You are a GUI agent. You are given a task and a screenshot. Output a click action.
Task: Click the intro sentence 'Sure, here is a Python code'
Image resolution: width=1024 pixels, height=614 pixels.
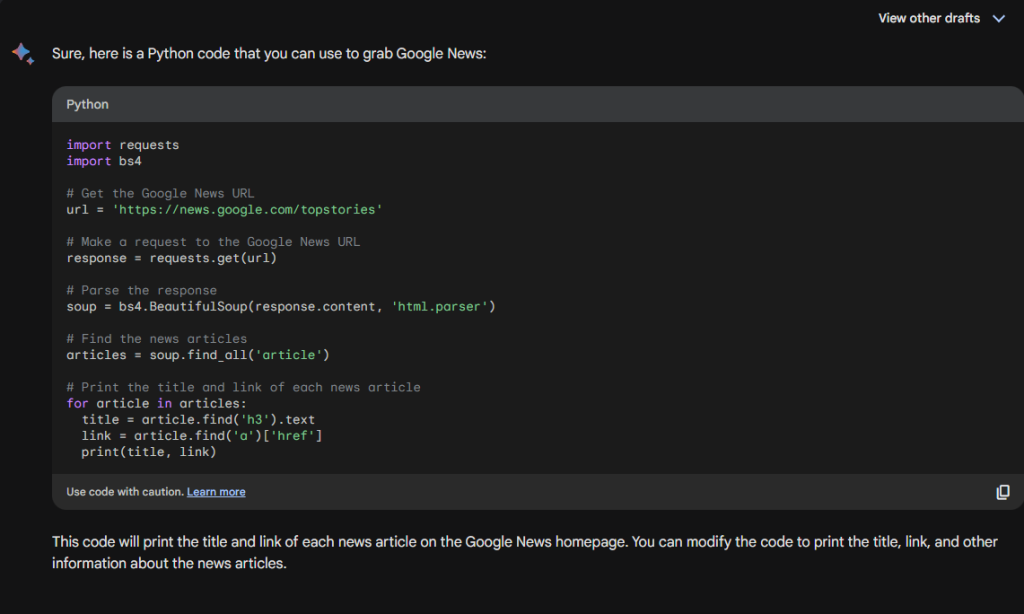tap(269, 54)
